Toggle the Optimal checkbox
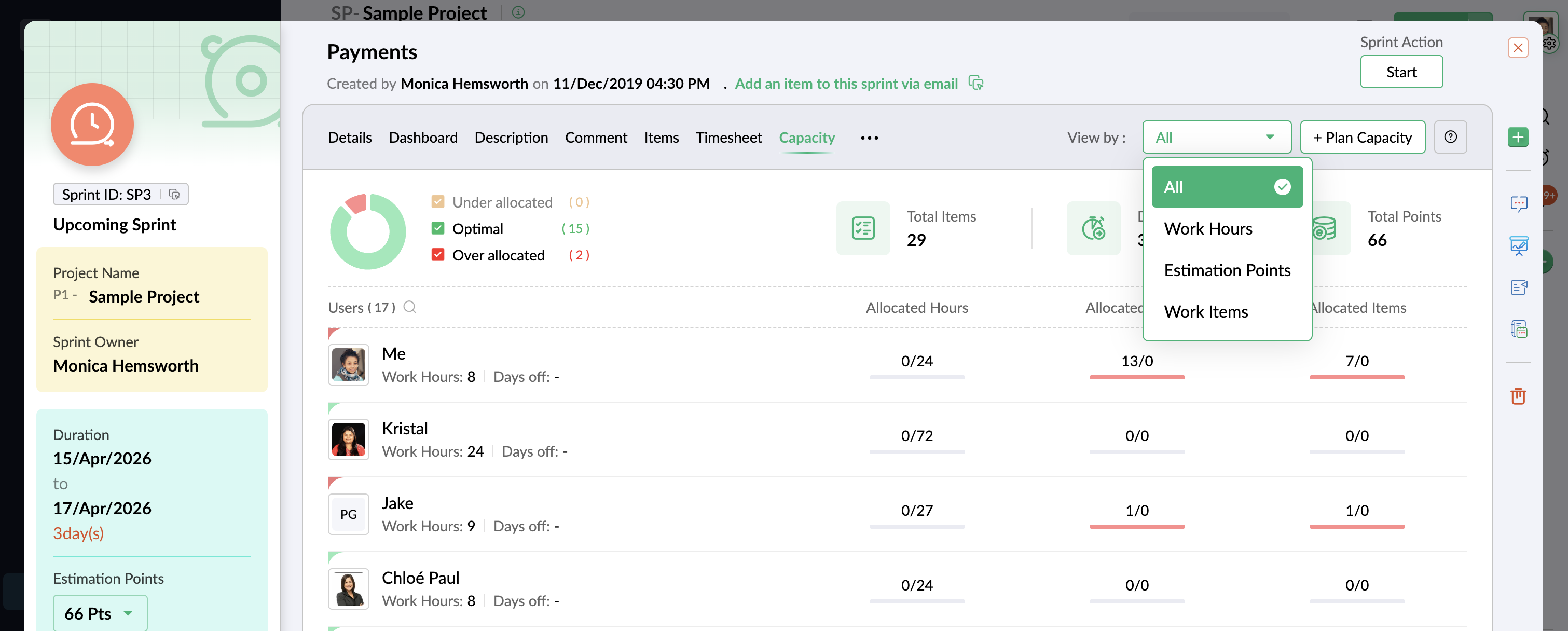 pos(437,228)
